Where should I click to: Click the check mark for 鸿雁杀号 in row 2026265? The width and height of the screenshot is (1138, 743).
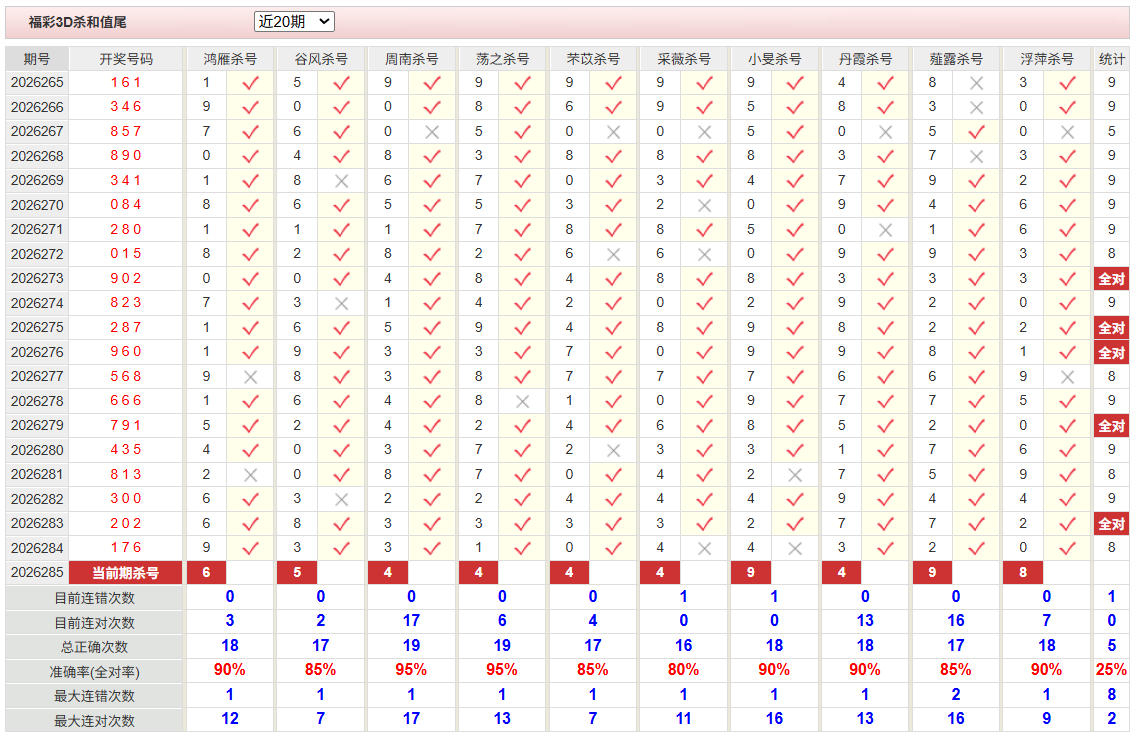click(x=250, y=83)
